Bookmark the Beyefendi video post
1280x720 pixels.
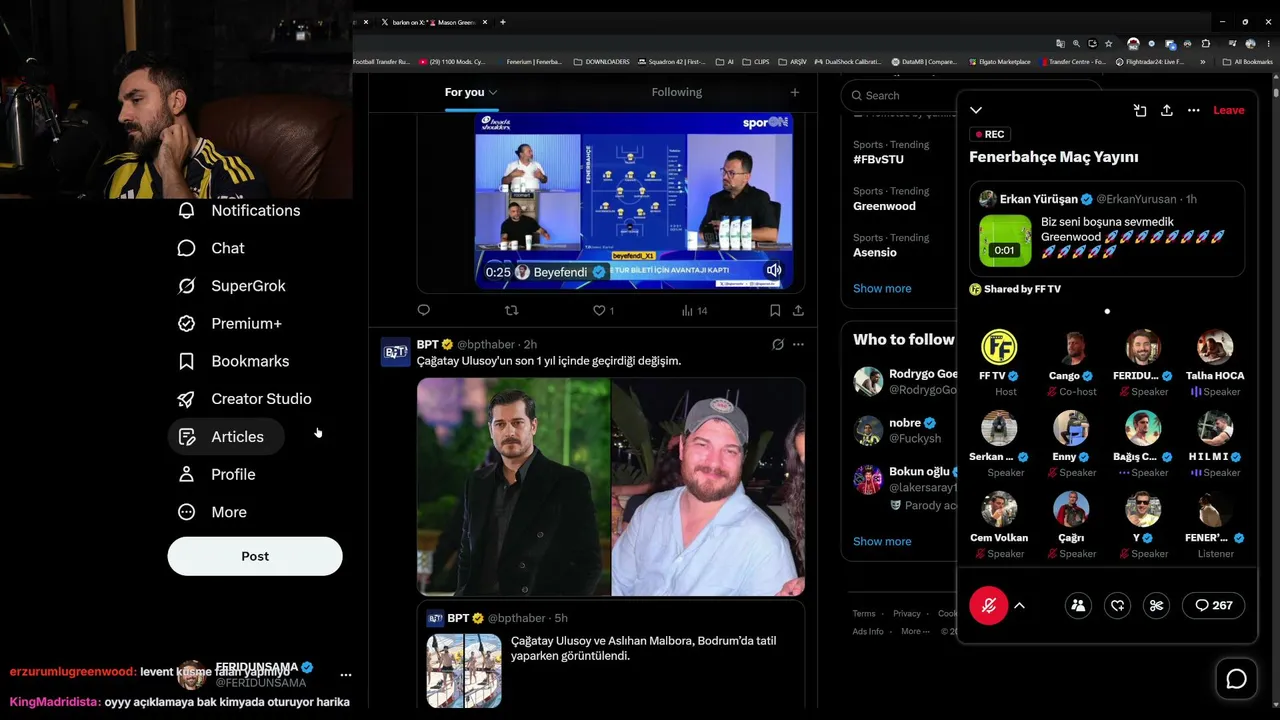(x=775, y=310)
